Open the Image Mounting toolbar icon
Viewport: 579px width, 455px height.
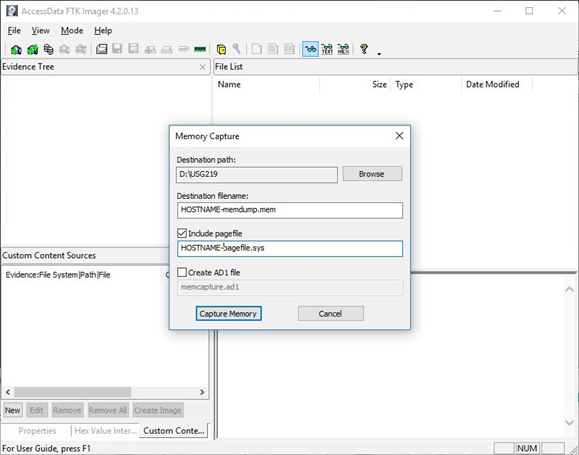click(x=48, y=49)
